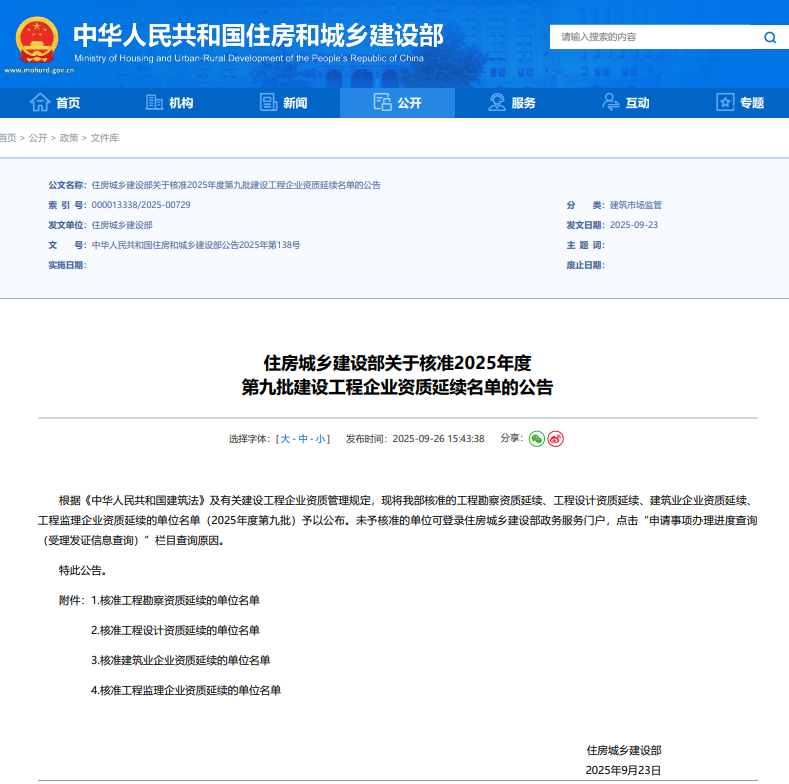789x784 pixels.
Task: Select large font size 大
Action: click(x=285, y=439)
